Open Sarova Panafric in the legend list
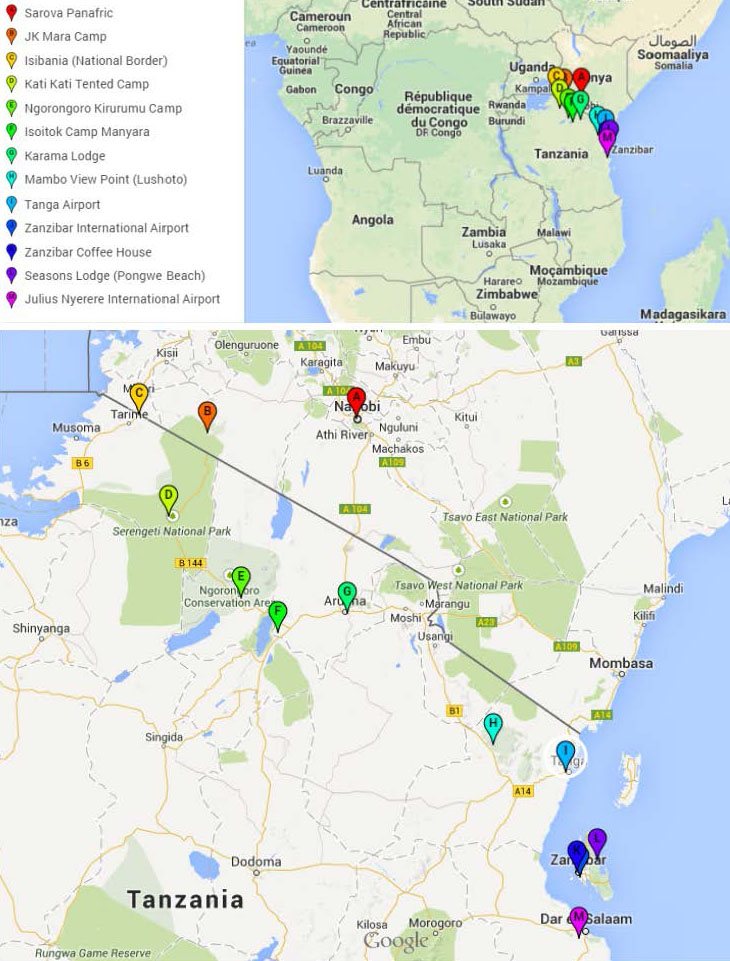 pyautogui.click(x=68, y=13)
